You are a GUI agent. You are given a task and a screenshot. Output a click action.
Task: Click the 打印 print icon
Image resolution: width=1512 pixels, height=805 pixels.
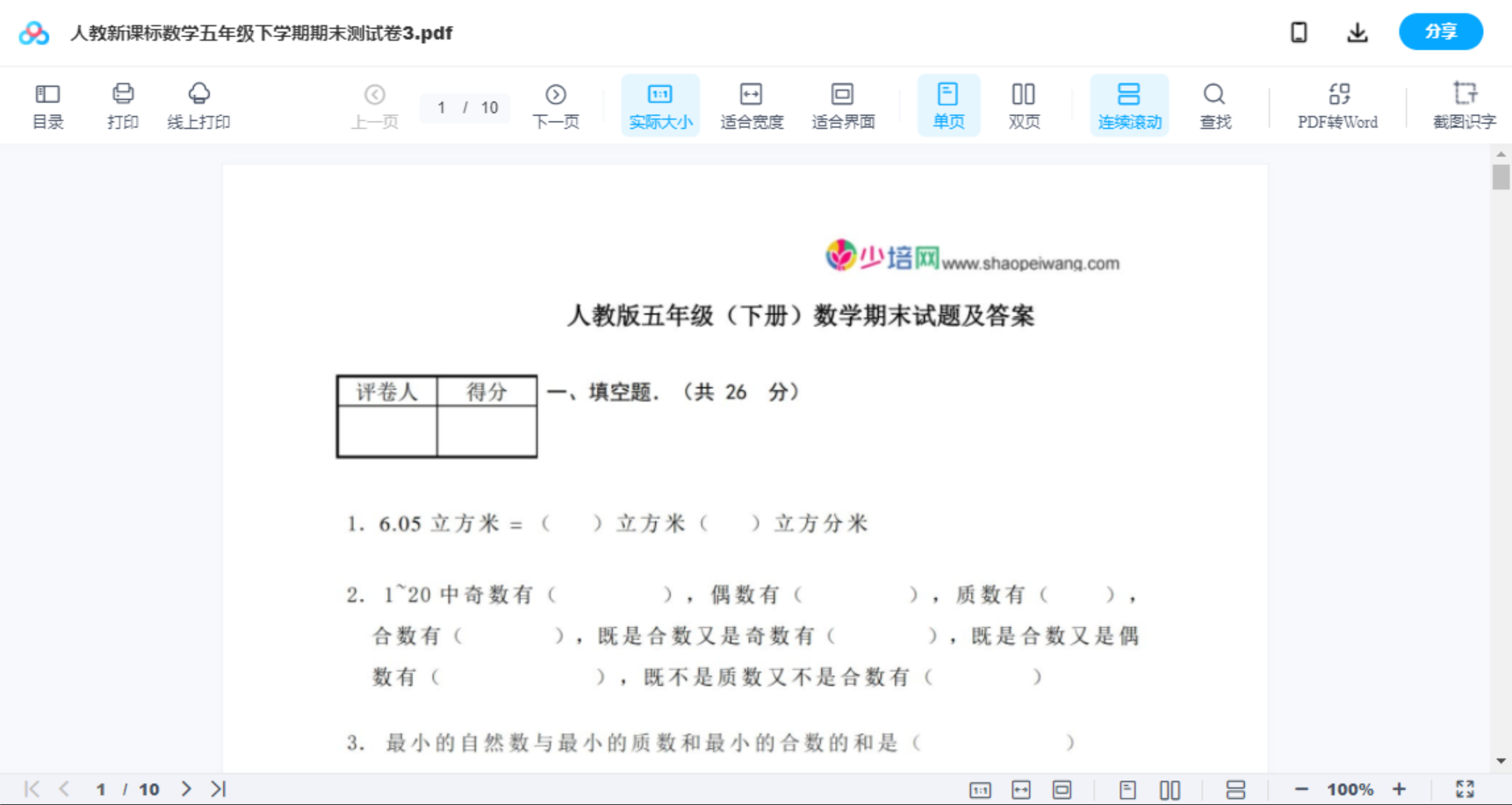(123, 104)
